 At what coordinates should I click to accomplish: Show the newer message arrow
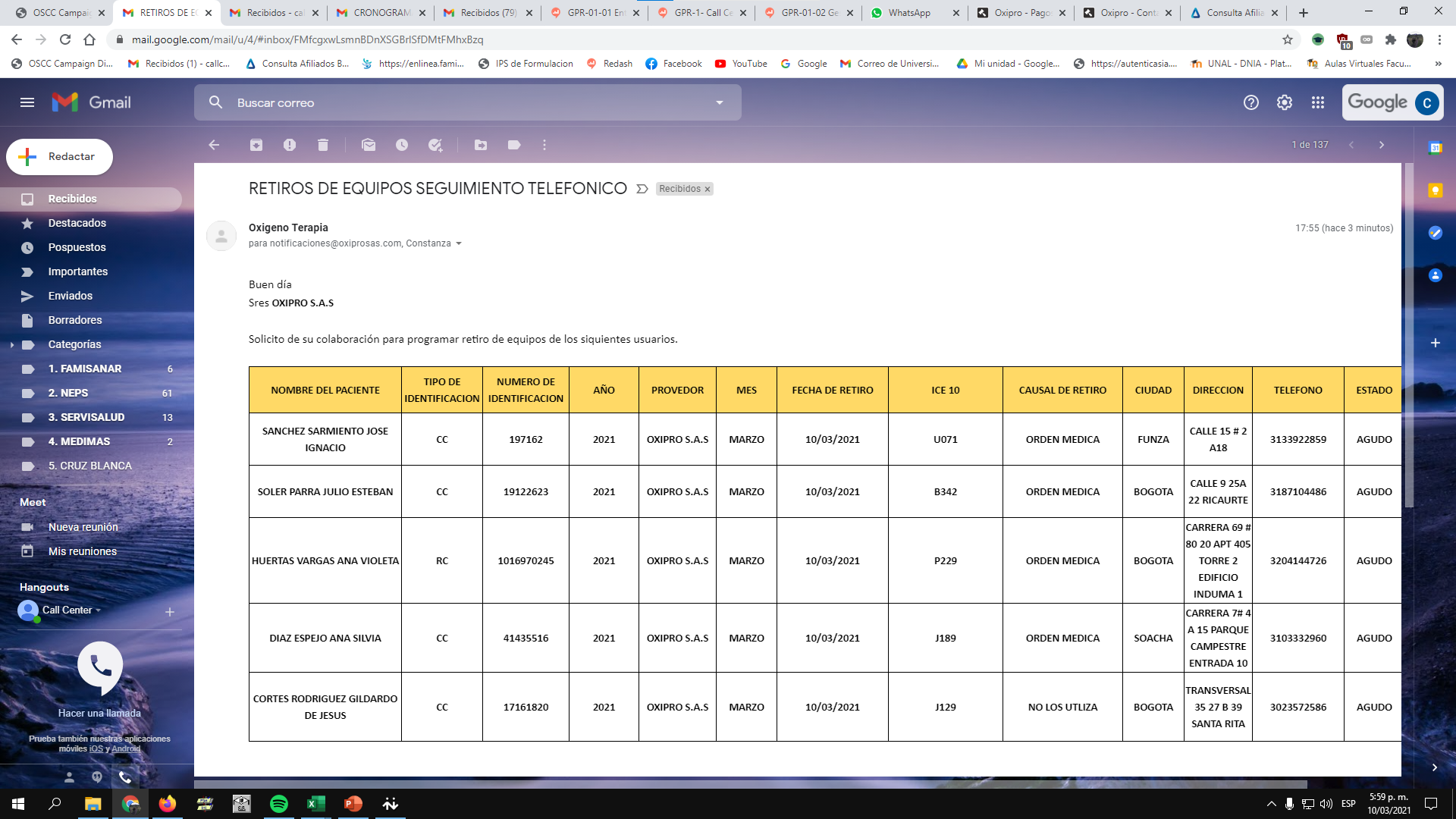coord(1351,145)
